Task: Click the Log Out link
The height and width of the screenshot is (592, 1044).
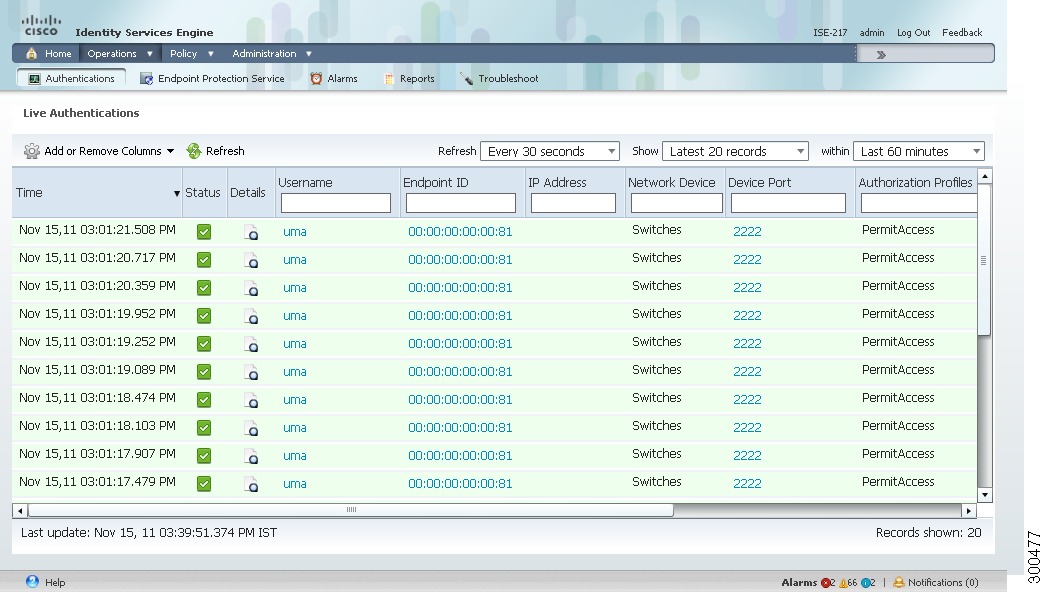Action: click(914, 33)
